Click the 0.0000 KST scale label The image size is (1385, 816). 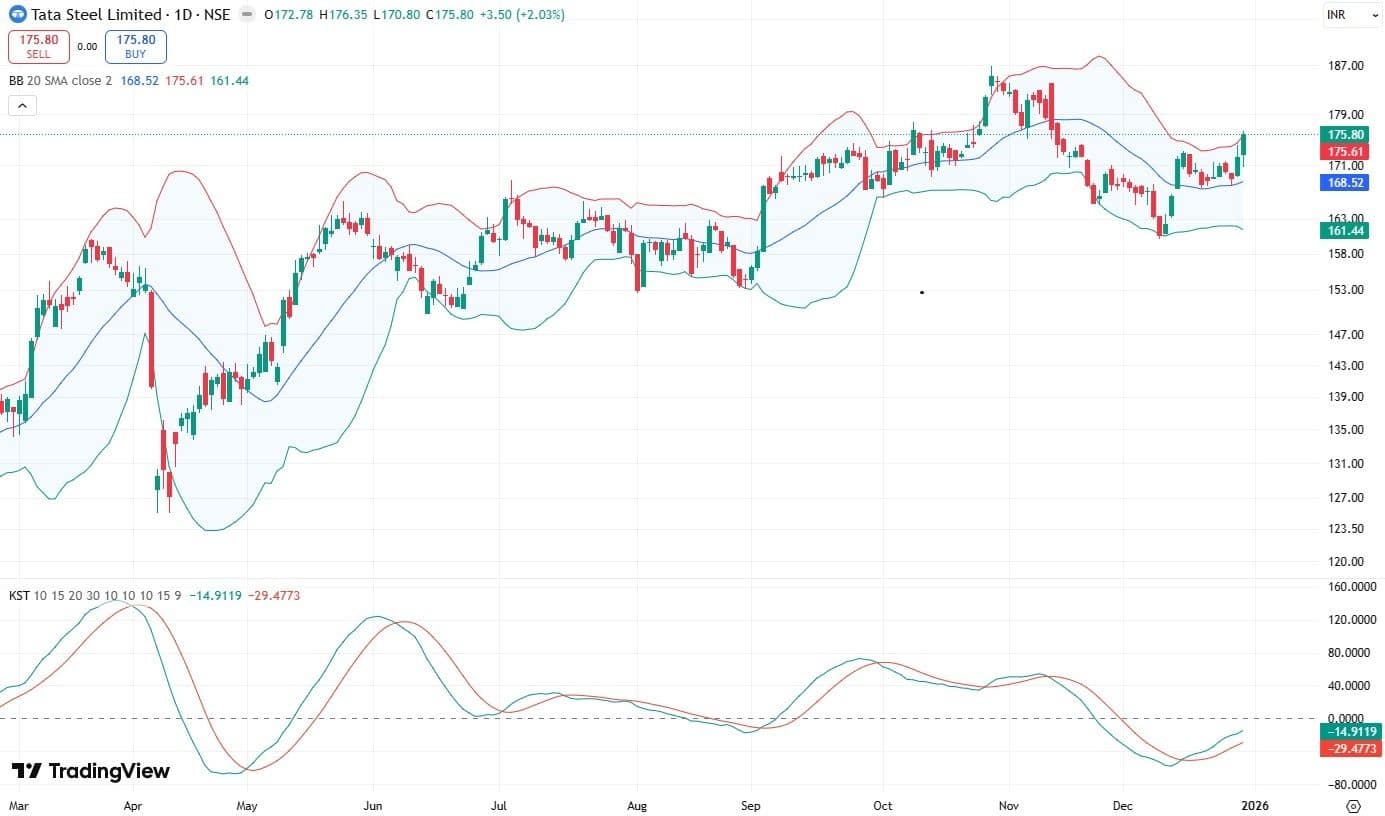[x=1347, y=718]
